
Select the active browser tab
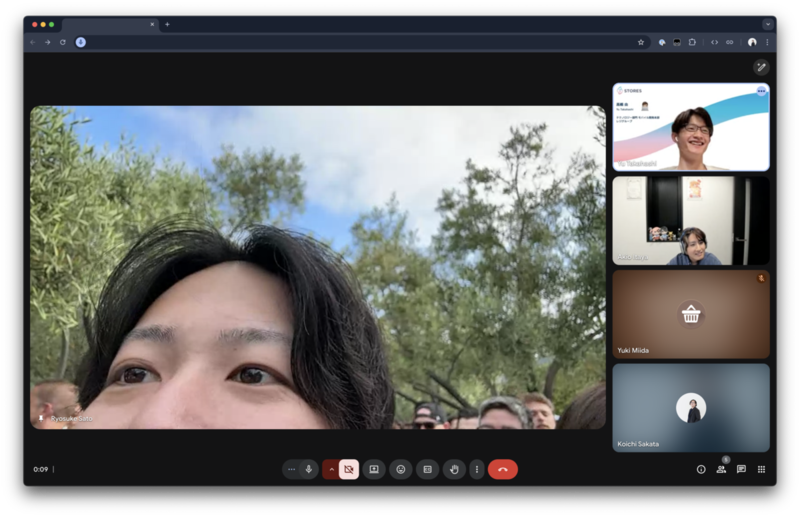110,24
